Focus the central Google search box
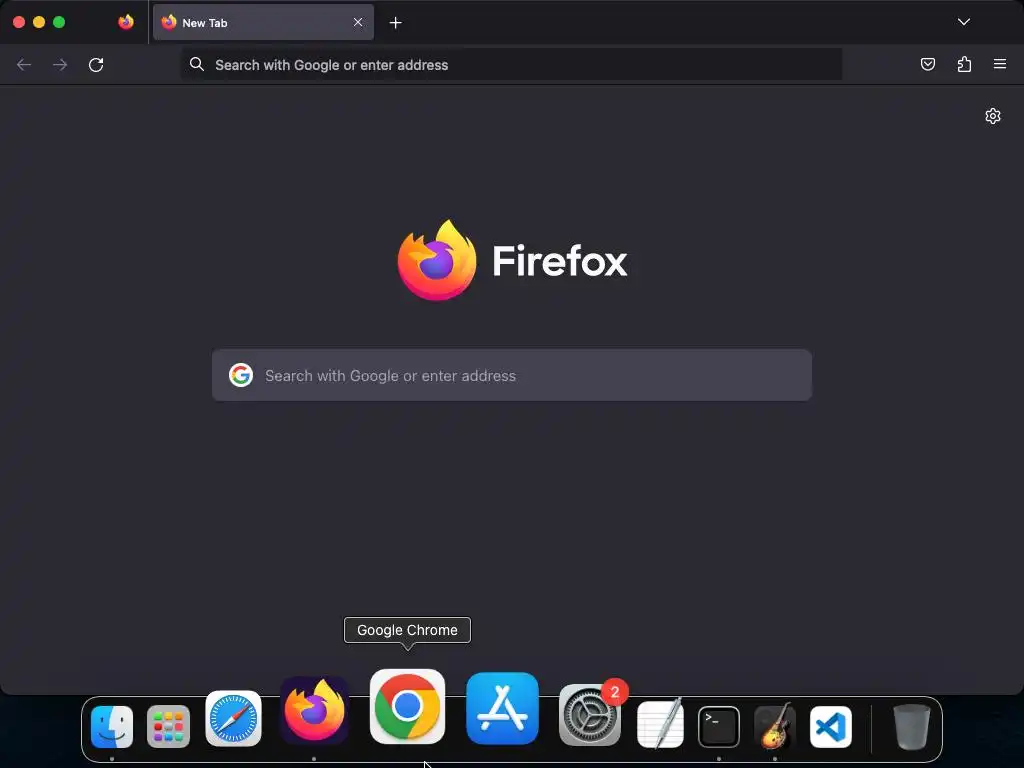The width and height of the screenshot is (1024, 768). point(512,375)
